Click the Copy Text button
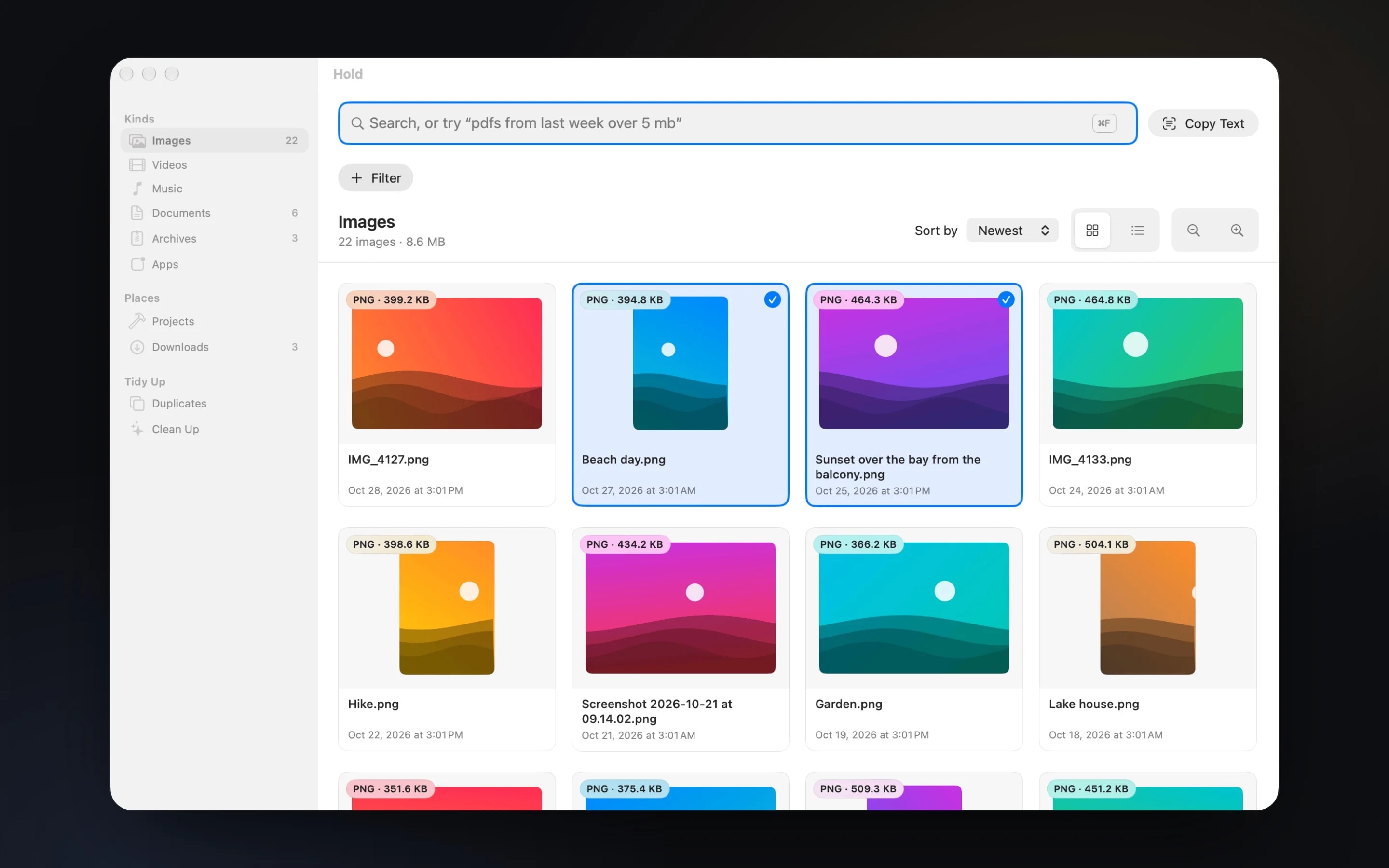The width and height of the screenshot is (1389, 868). pos(1203,123)
